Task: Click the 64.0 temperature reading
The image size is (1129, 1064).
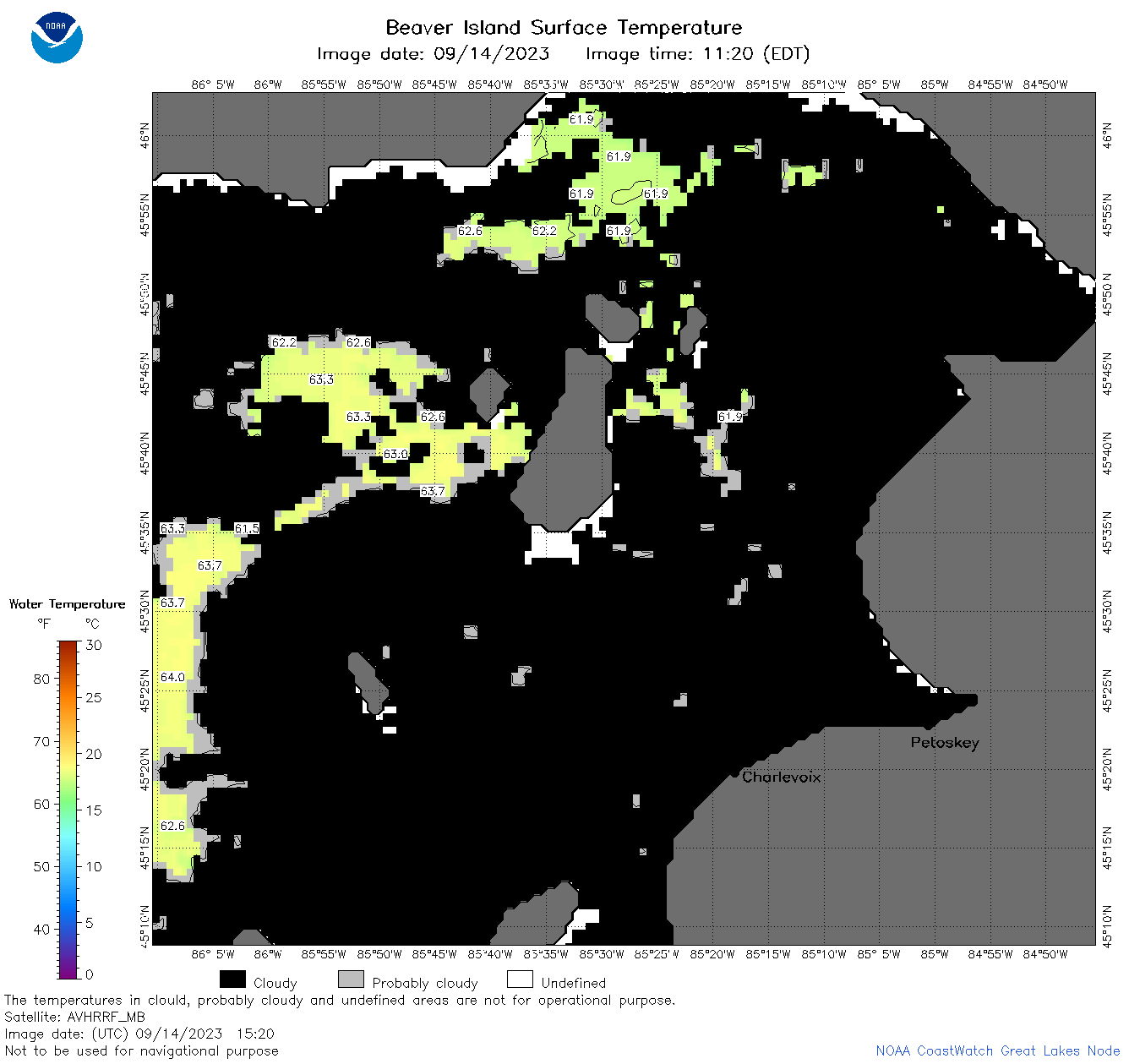Action: pos(172,677)
